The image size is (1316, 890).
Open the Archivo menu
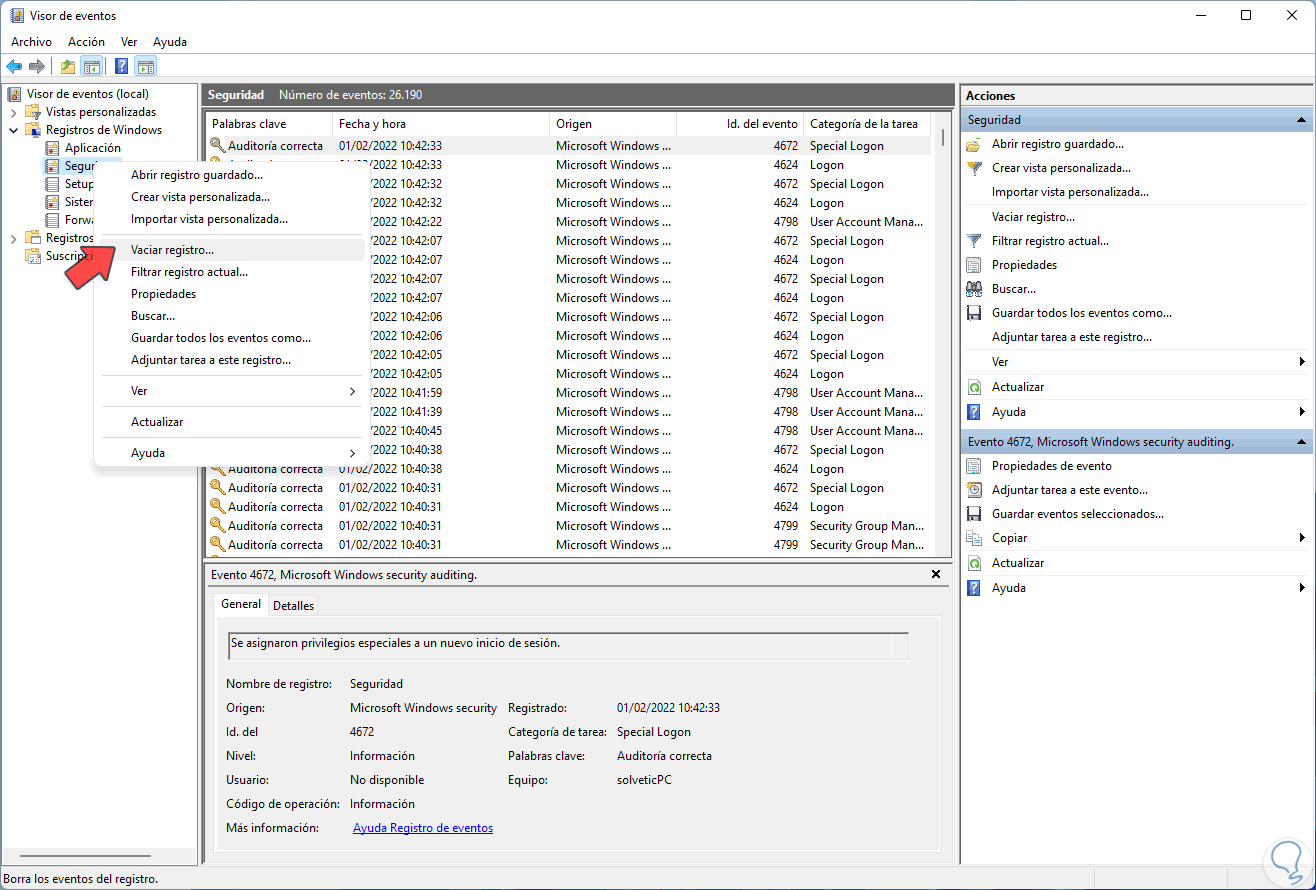pyautogui.click(x=31, y=42)
